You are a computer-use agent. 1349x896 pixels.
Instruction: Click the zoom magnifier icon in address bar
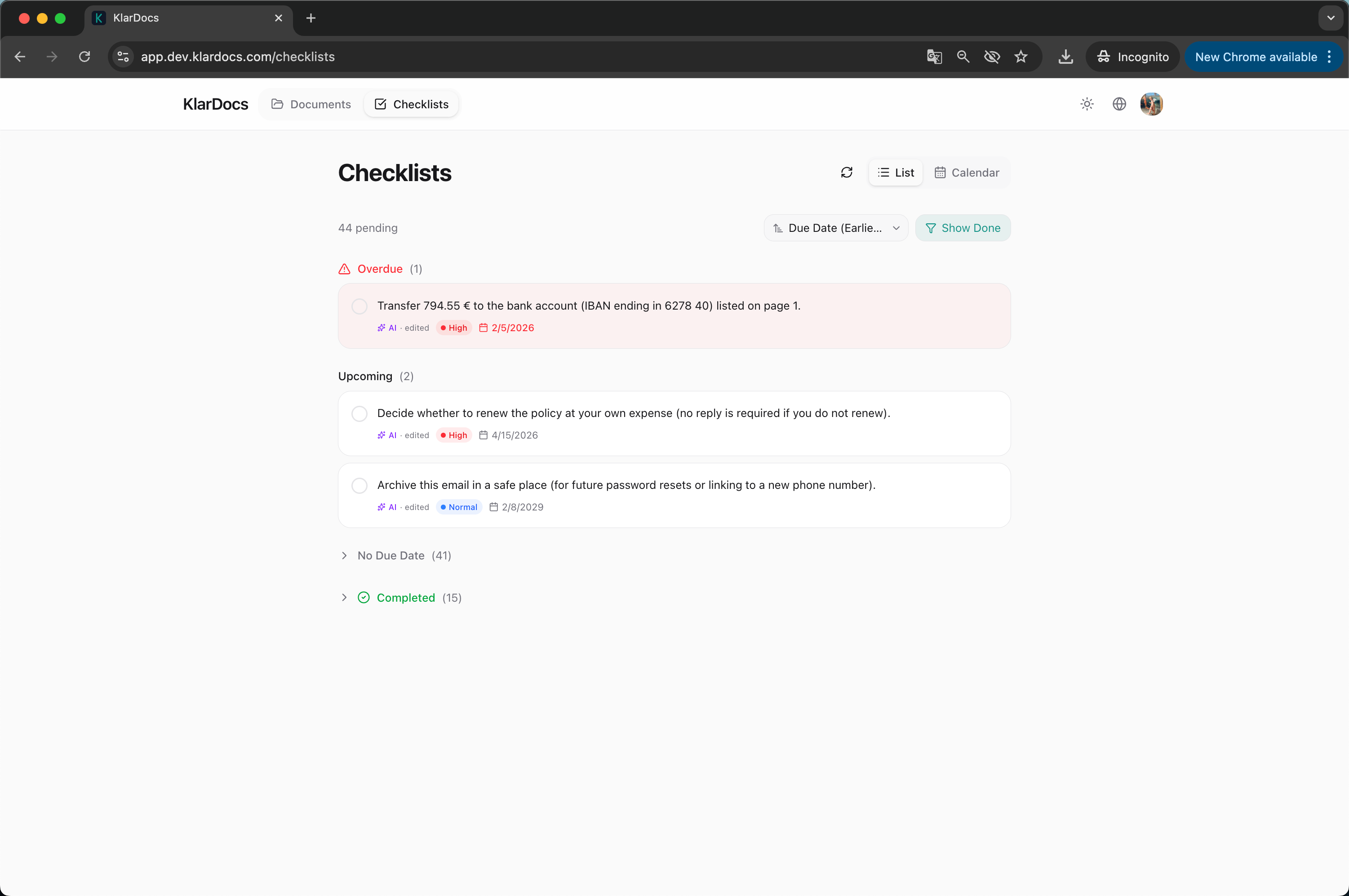963,57
